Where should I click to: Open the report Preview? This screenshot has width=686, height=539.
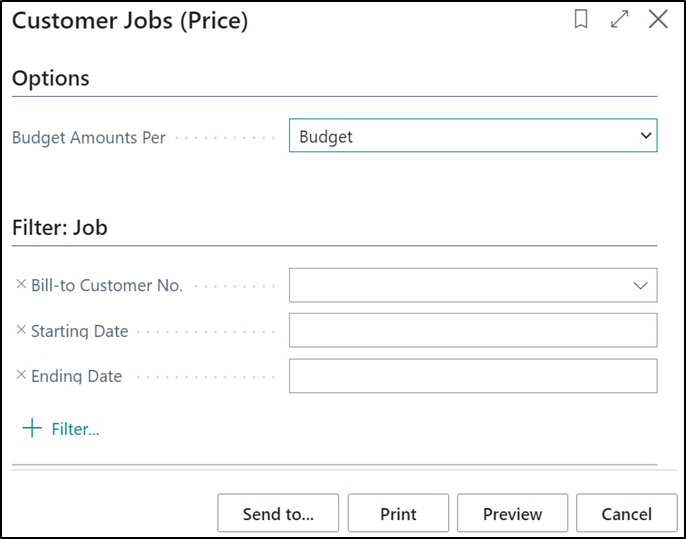coord(512,514)
